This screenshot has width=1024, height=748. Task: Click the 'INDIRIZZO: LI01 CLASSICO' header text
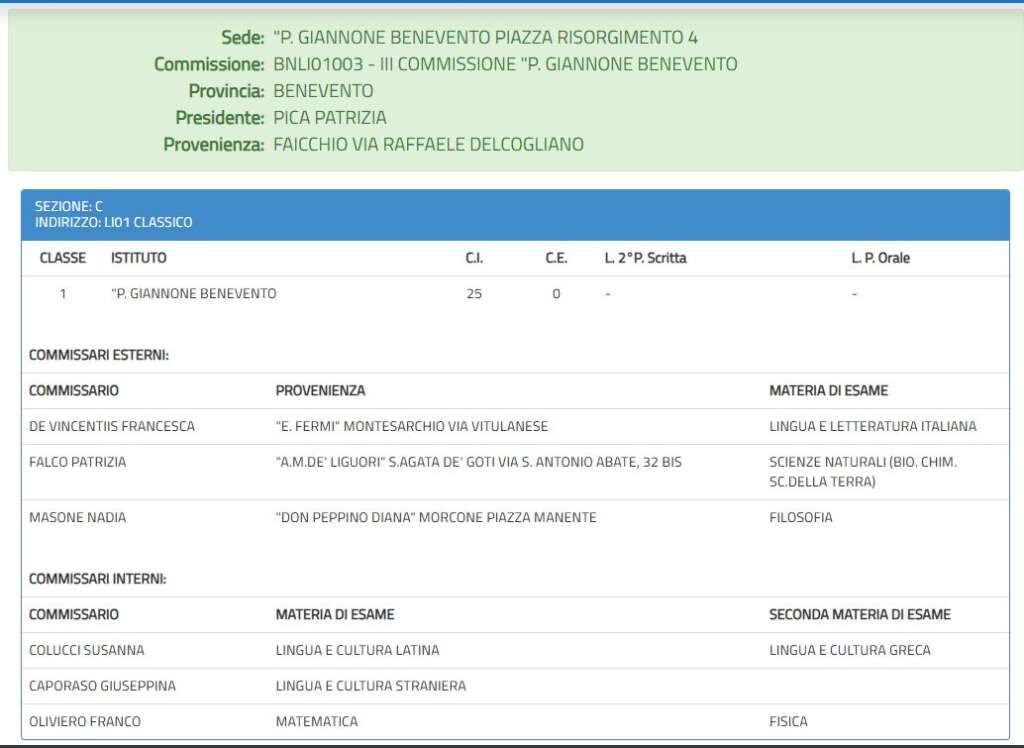pyautogui.click(x=114, y=222)
